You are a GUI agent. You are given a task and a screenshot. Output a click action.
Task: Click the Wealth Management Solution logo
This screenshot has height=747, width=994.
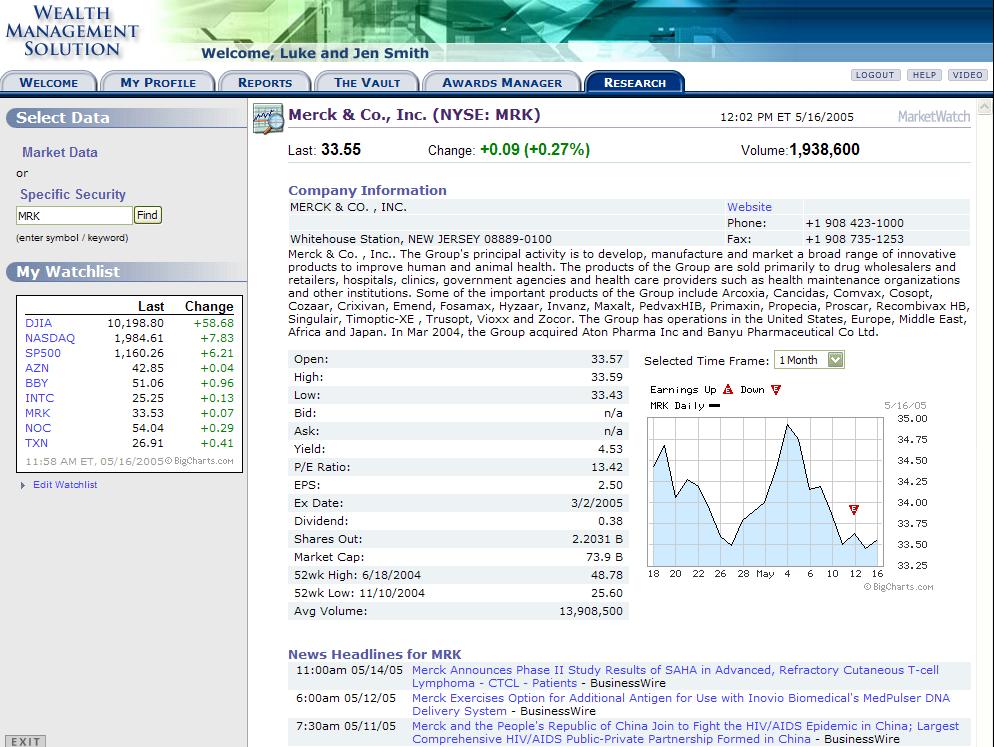[x=72, y=31]
